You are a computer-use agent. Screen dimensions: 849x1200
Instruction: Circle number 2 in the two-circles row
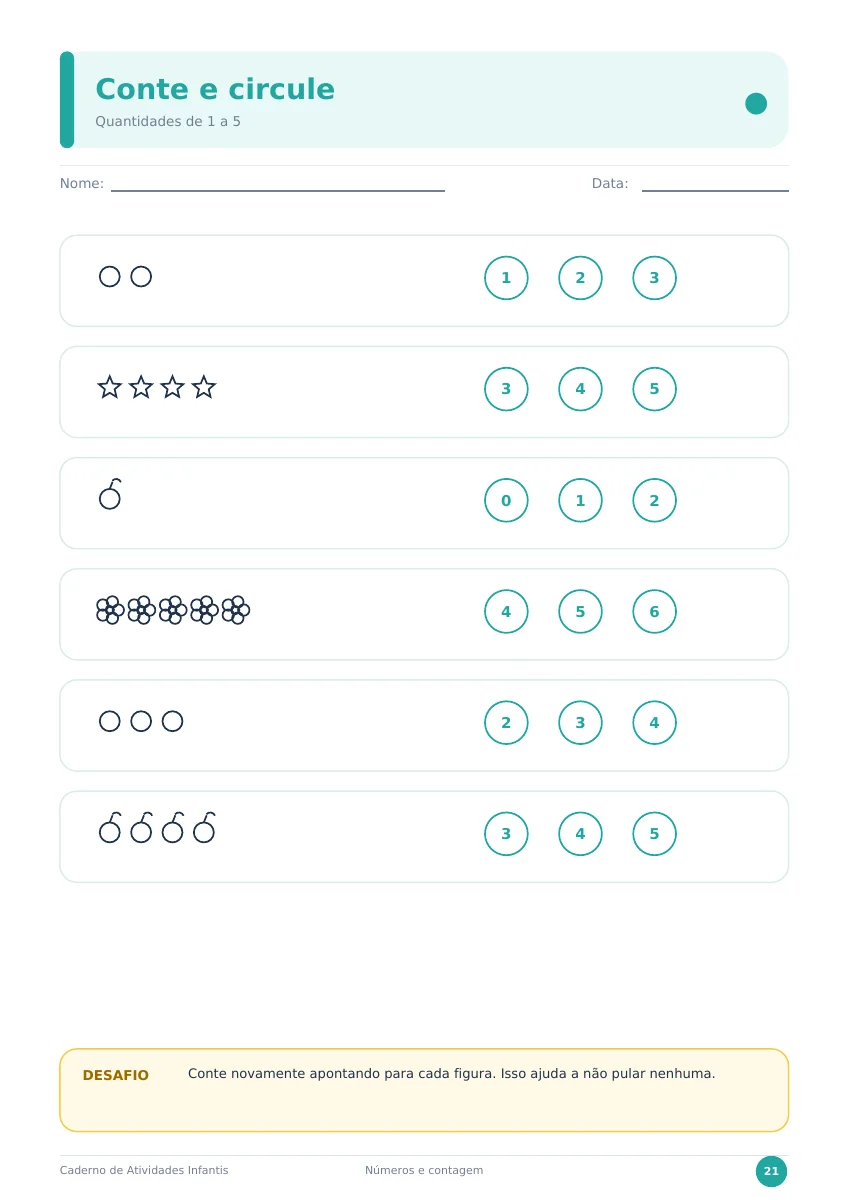coord(580,278)
